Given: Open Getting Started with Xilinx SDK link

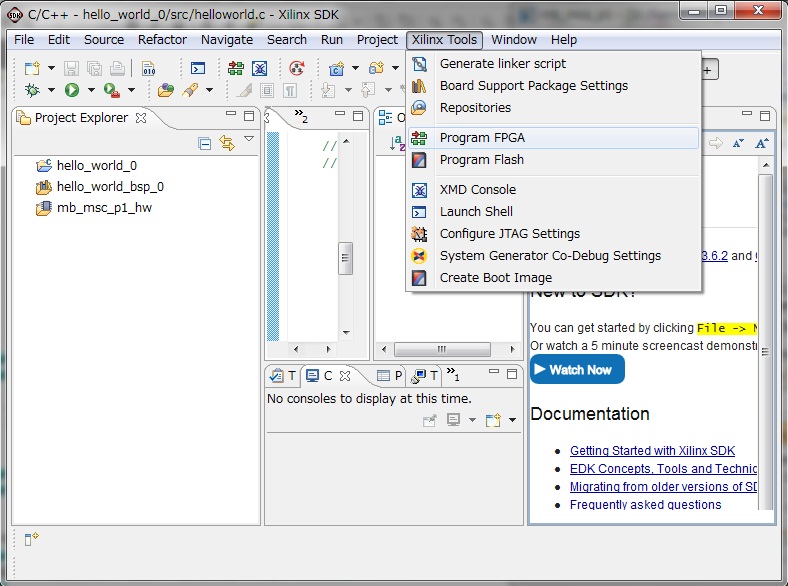Looking at the screenshot, I should (652, 451).
